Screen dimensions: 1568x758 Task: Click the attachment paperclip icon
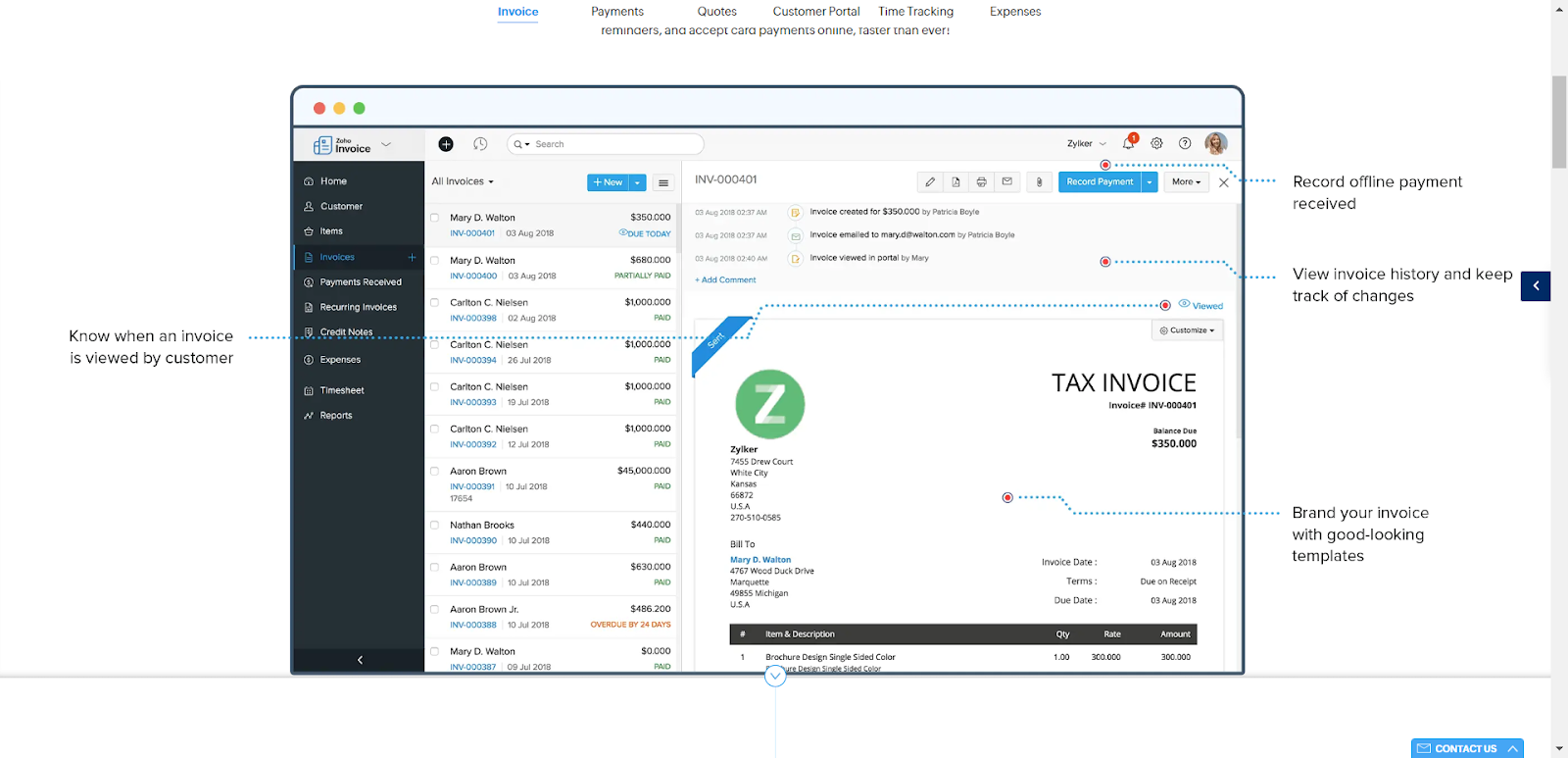click(1039, 182)
